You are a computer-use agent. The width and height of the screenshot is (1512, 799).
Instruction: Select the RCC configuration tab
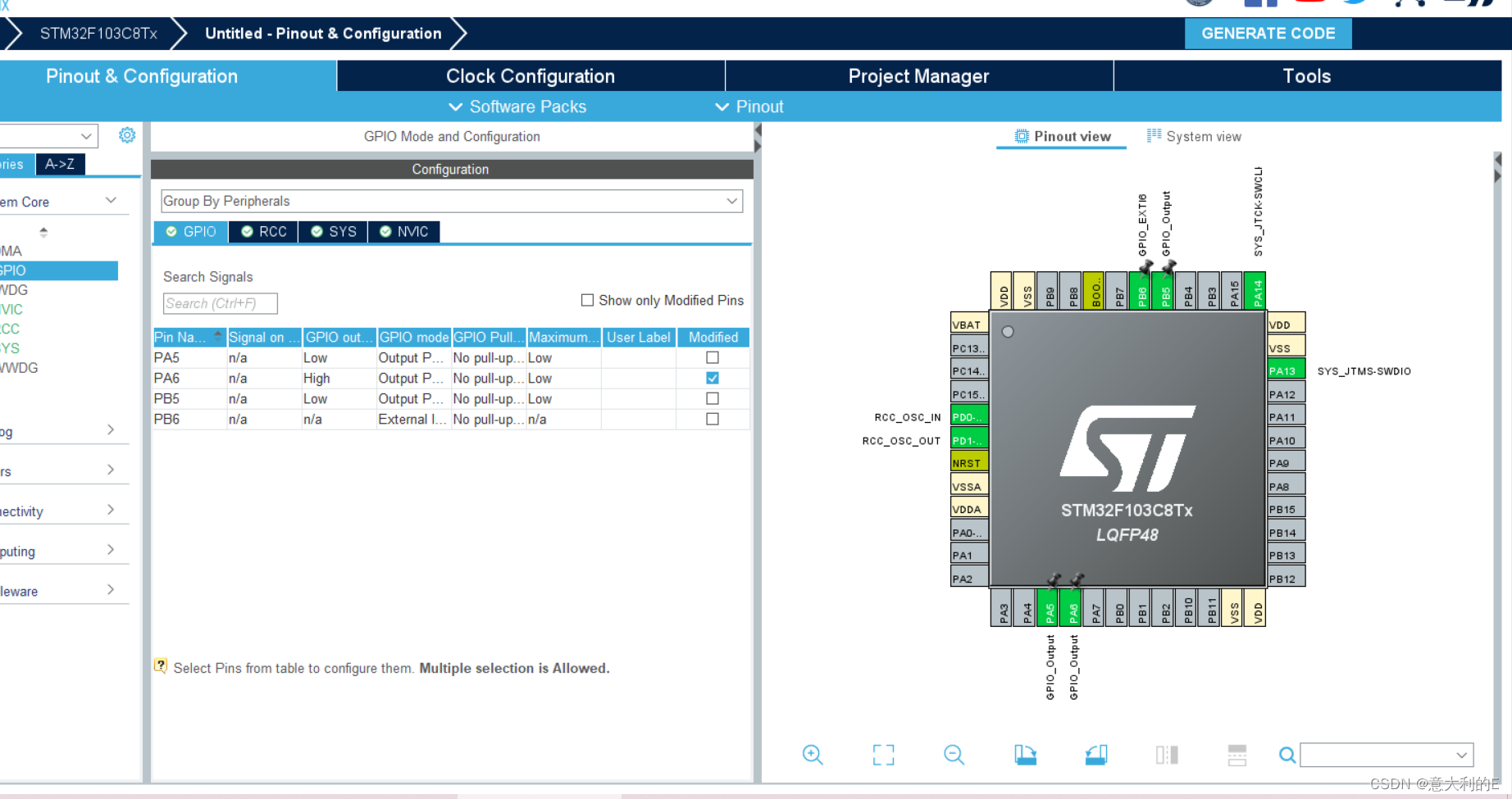pyautogui.click(x=264, y=232)
